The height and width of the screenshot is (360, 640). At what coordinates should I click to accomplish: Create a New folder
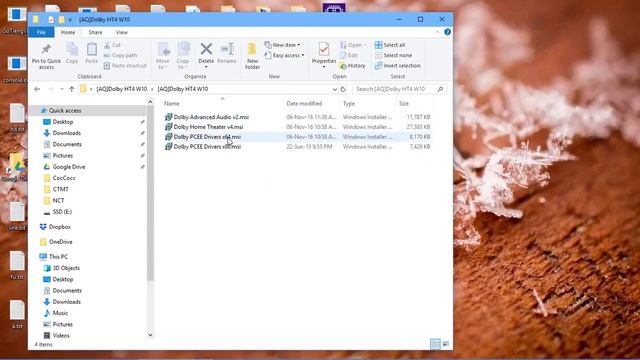[x=252, y=56]
